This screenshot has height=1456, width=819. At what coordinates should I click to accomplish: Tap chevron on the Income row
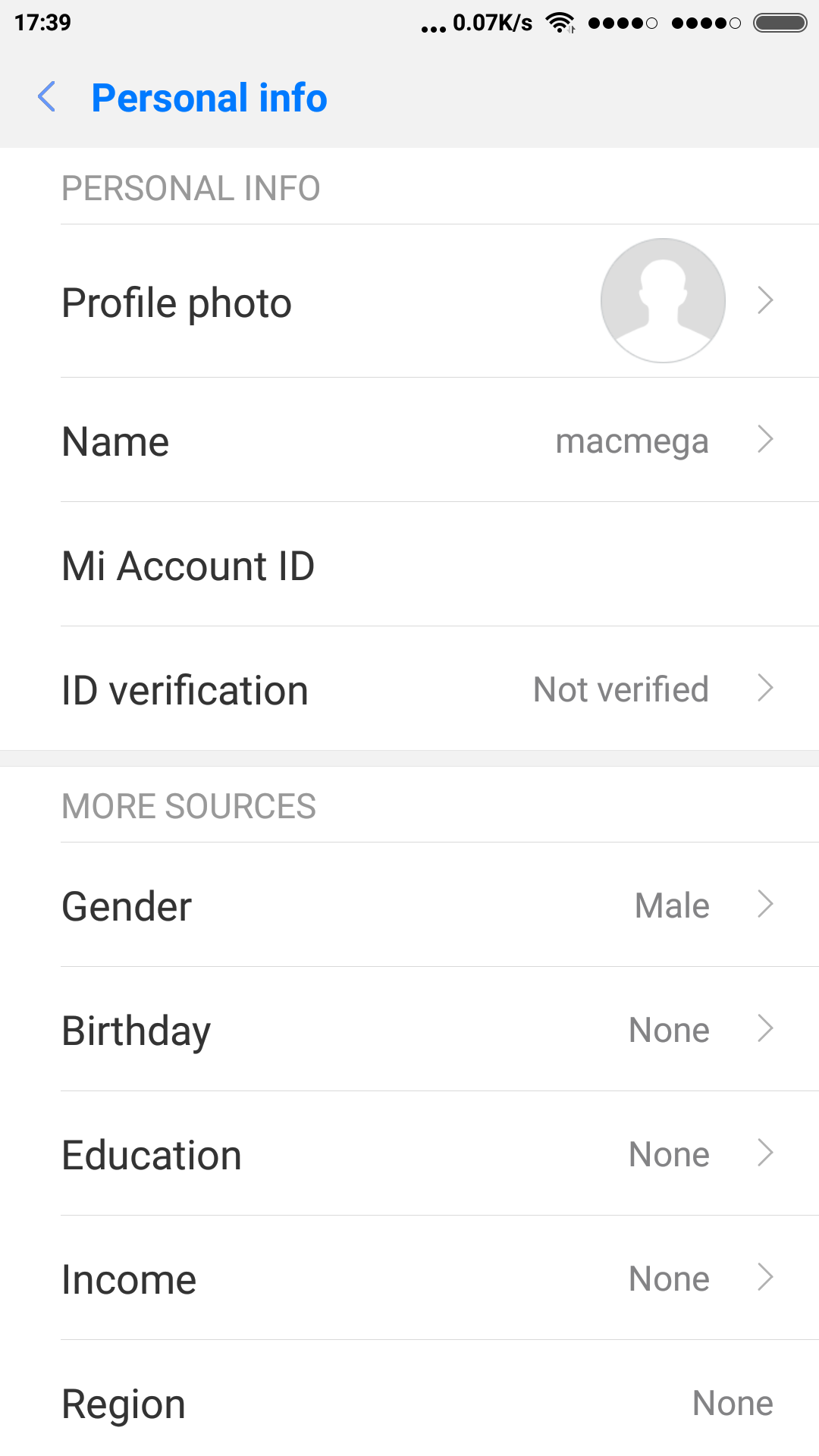(x=765, y=1277)
